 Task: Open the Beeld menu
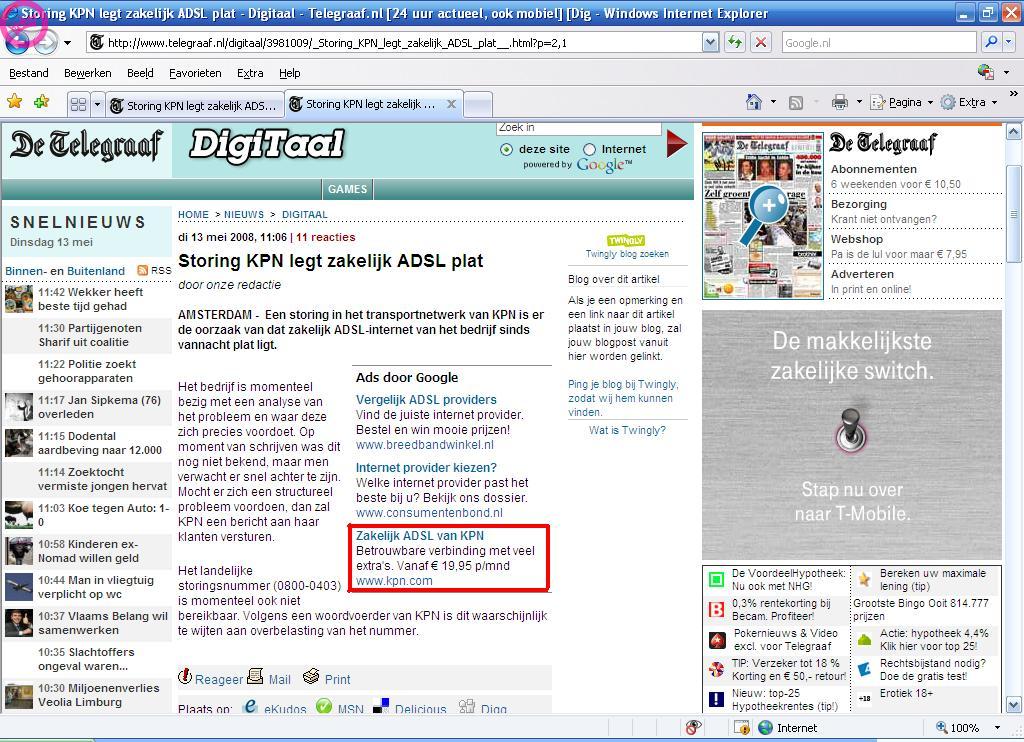click(140, 73)
